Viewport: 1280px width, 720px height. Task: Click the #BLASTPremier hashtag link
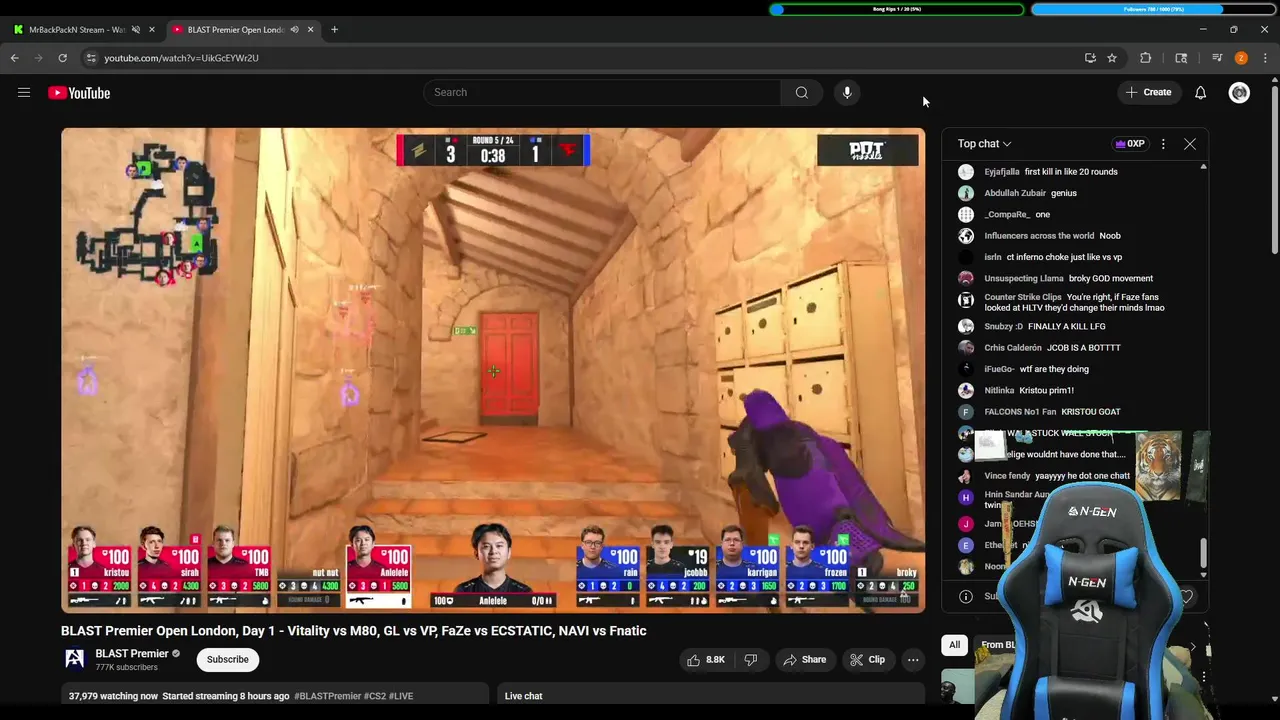pyautogui.click(x=327, y=696)
